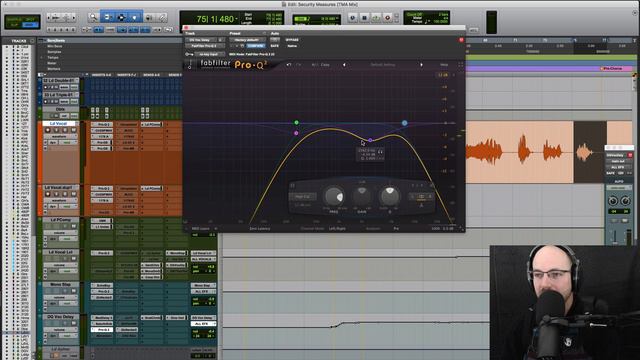640x360 pixels.
Task: Click the red target button in plugin header
Action: (461, 40)
